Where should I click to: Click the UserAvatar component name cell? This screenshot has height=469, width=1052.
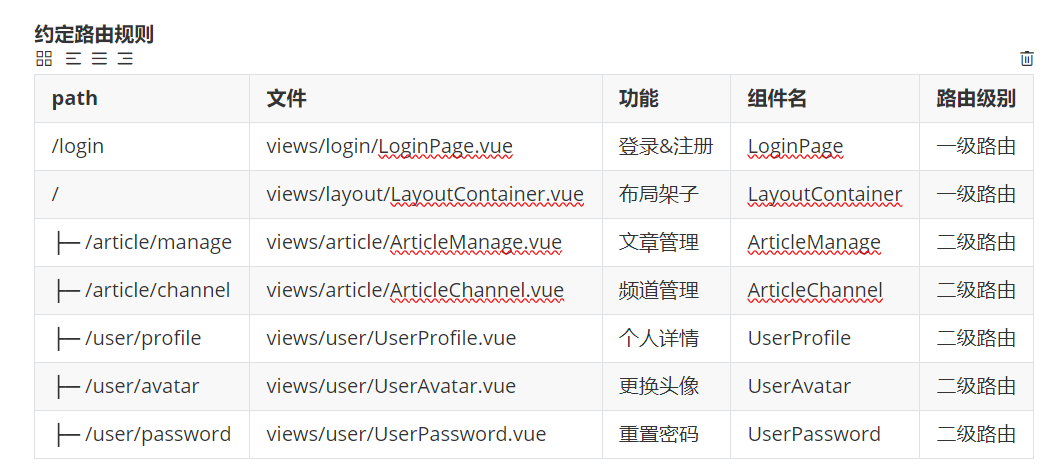click(x=825, y=386)
